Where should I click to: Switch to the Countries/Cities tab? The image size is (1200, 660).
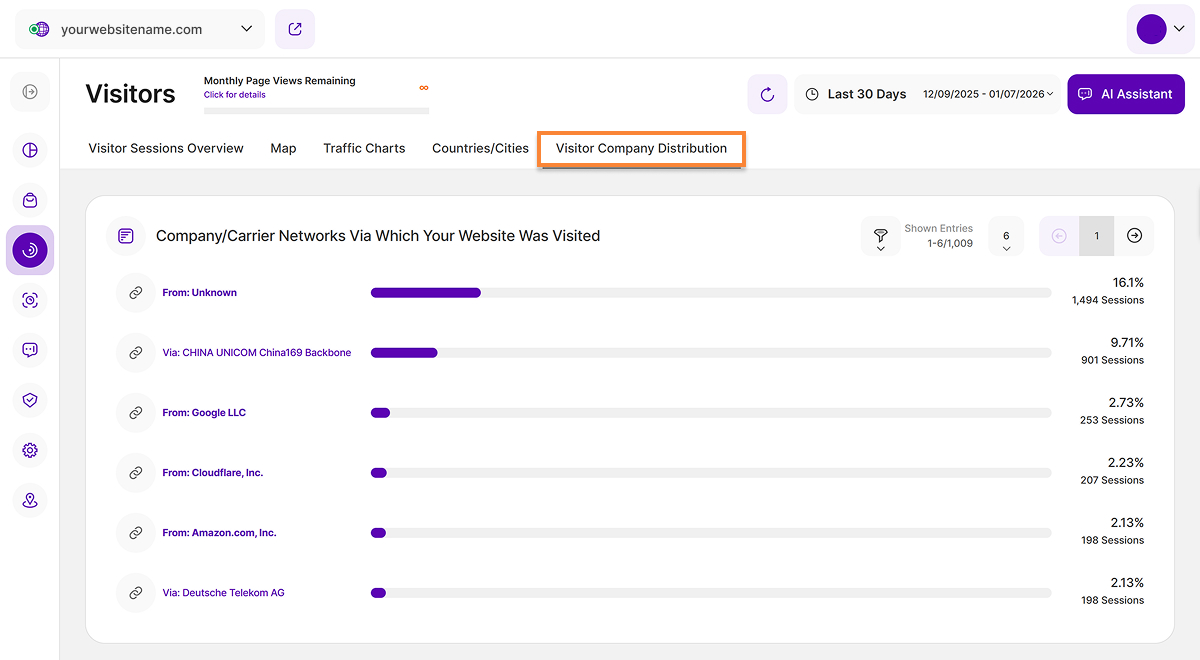click(480, 148)
